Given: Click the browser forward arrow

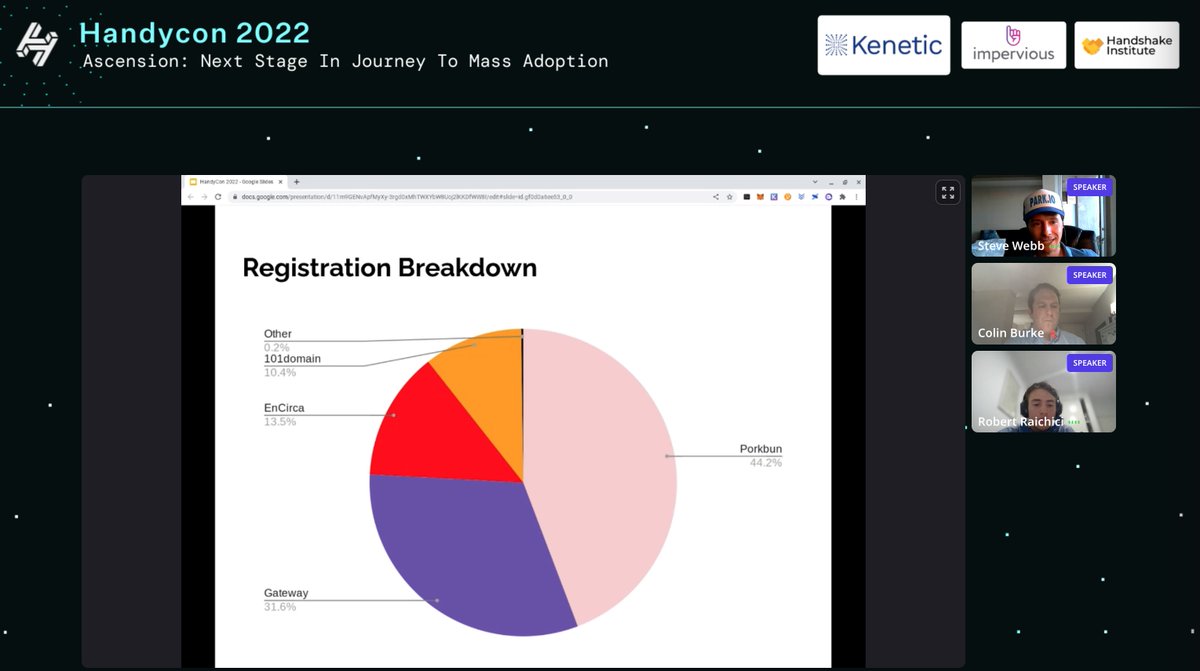Looking at the screenshot, I should (204, 197).
